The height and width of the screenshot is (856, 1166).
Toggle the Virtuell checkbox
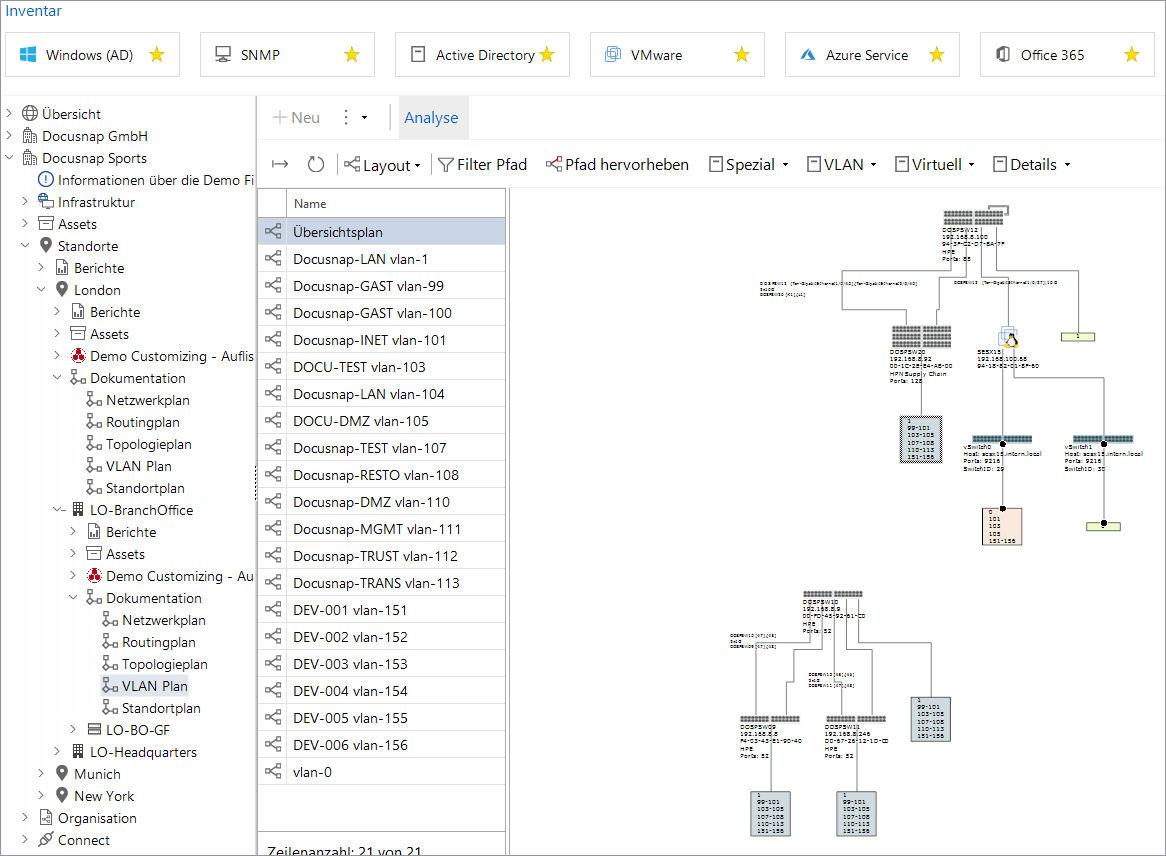coord(902,164)
